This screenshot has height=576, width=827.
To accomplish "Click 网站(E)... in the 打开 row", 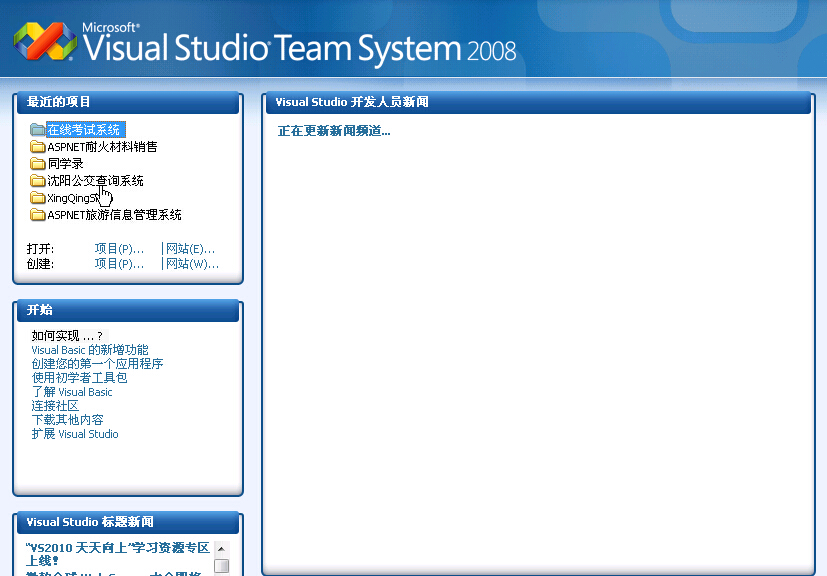I will pos(190,248).
